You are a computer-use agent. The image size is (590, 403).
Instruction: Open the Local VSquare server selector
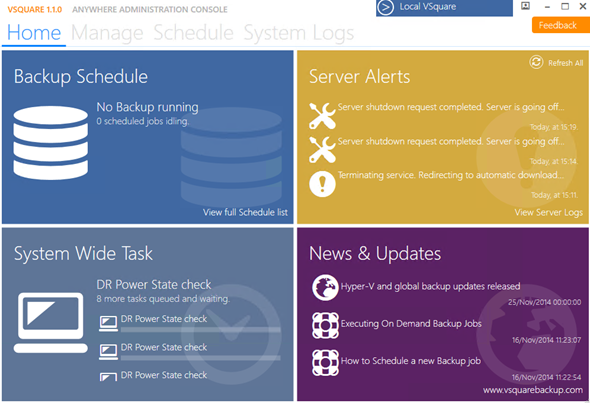pyautogui.click(x=444, y=8)
